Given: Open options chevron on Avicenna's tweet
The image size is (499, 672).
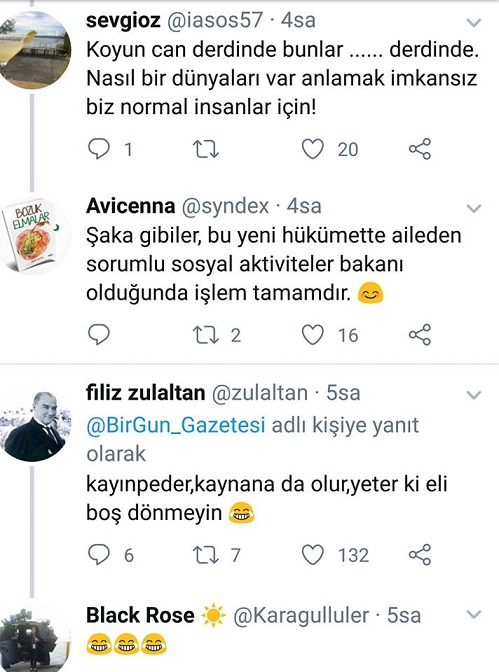Looking at the screenshot, I should click(x=474, y=208).
